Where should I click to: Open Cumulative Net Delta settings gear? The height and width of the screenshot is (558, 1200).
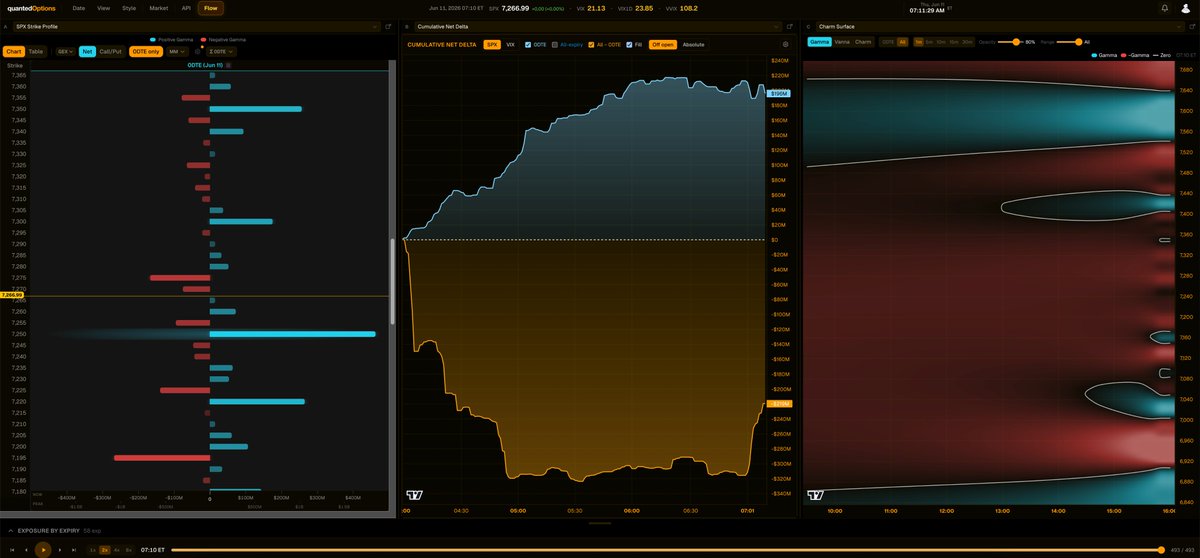click(785, 45)
